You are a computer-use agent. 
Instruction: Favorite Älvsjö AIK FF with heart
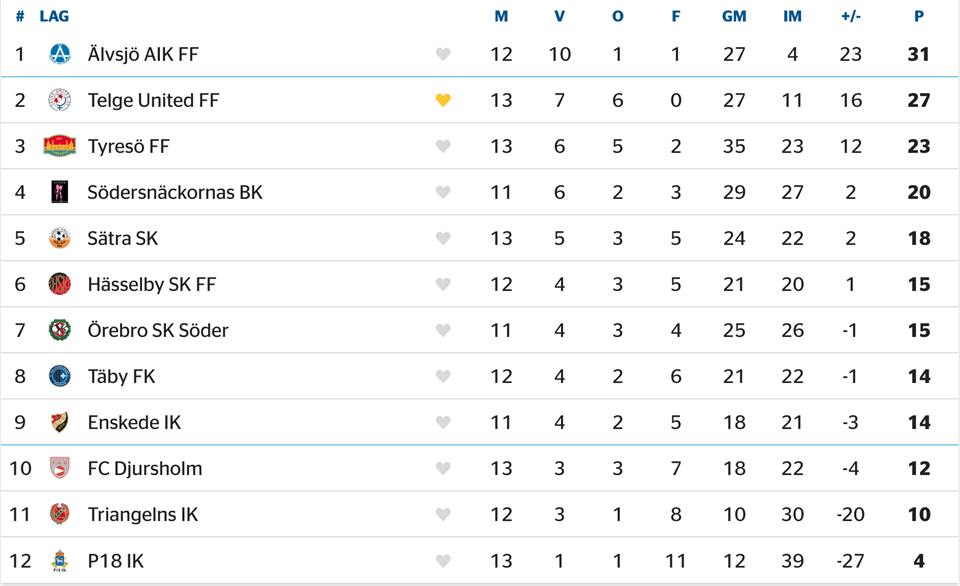443,54
